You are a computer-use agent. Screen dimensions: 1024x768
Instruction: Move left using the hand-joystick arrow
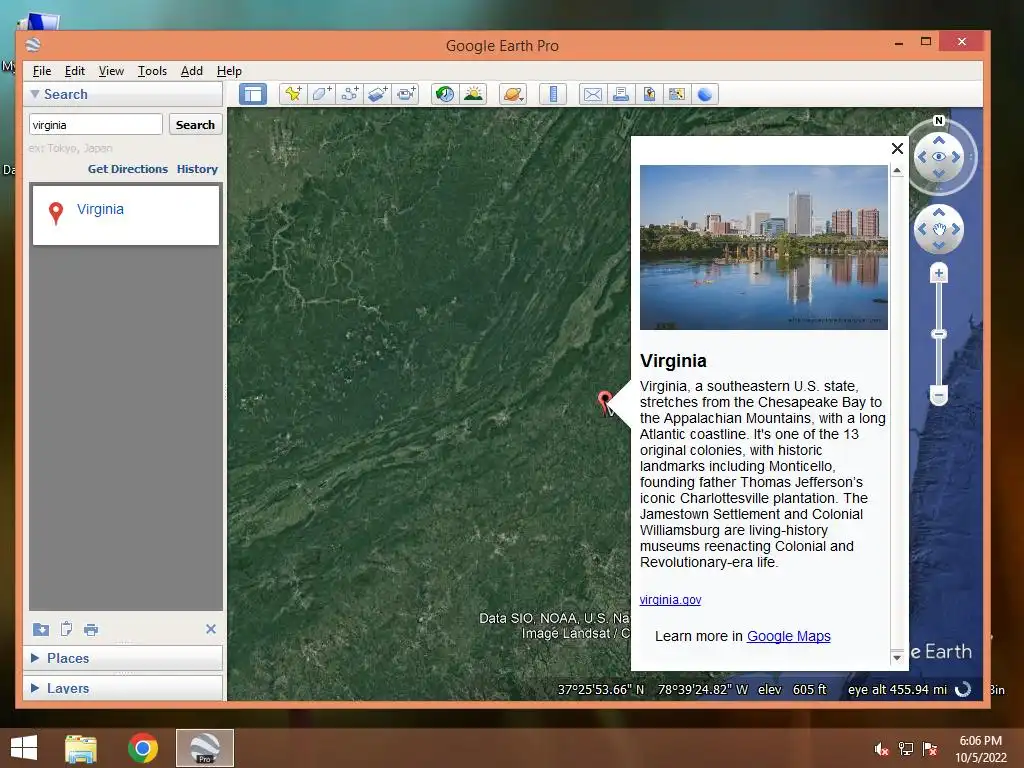(922, 229)
